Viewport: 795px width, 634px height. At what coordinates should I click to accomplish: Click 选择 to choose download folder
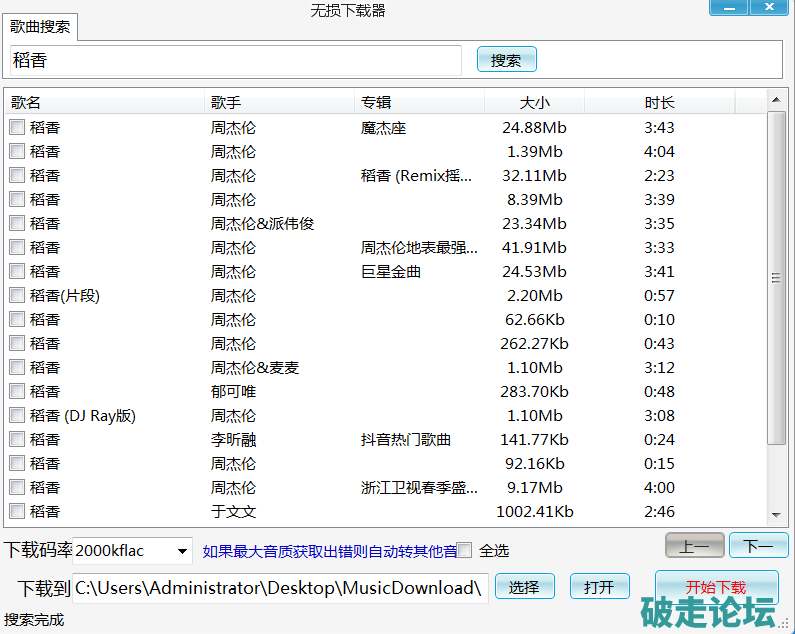tap(524, 587)
